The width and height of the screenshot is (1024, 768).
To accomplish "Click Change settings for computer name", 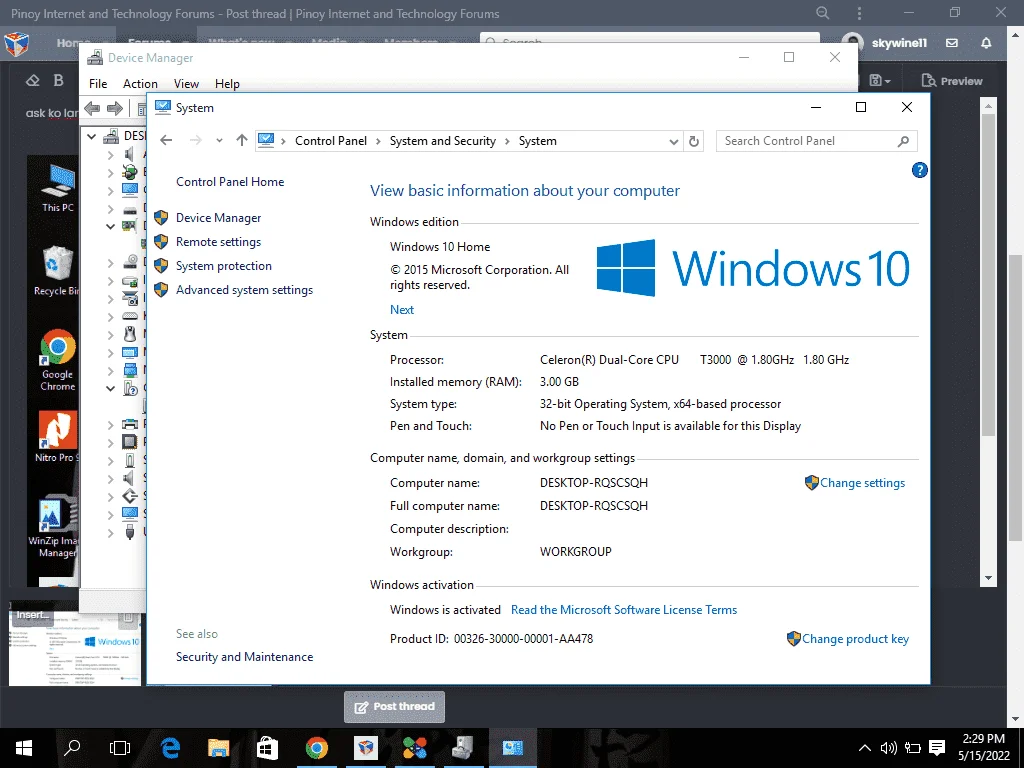I will point(862,483).
